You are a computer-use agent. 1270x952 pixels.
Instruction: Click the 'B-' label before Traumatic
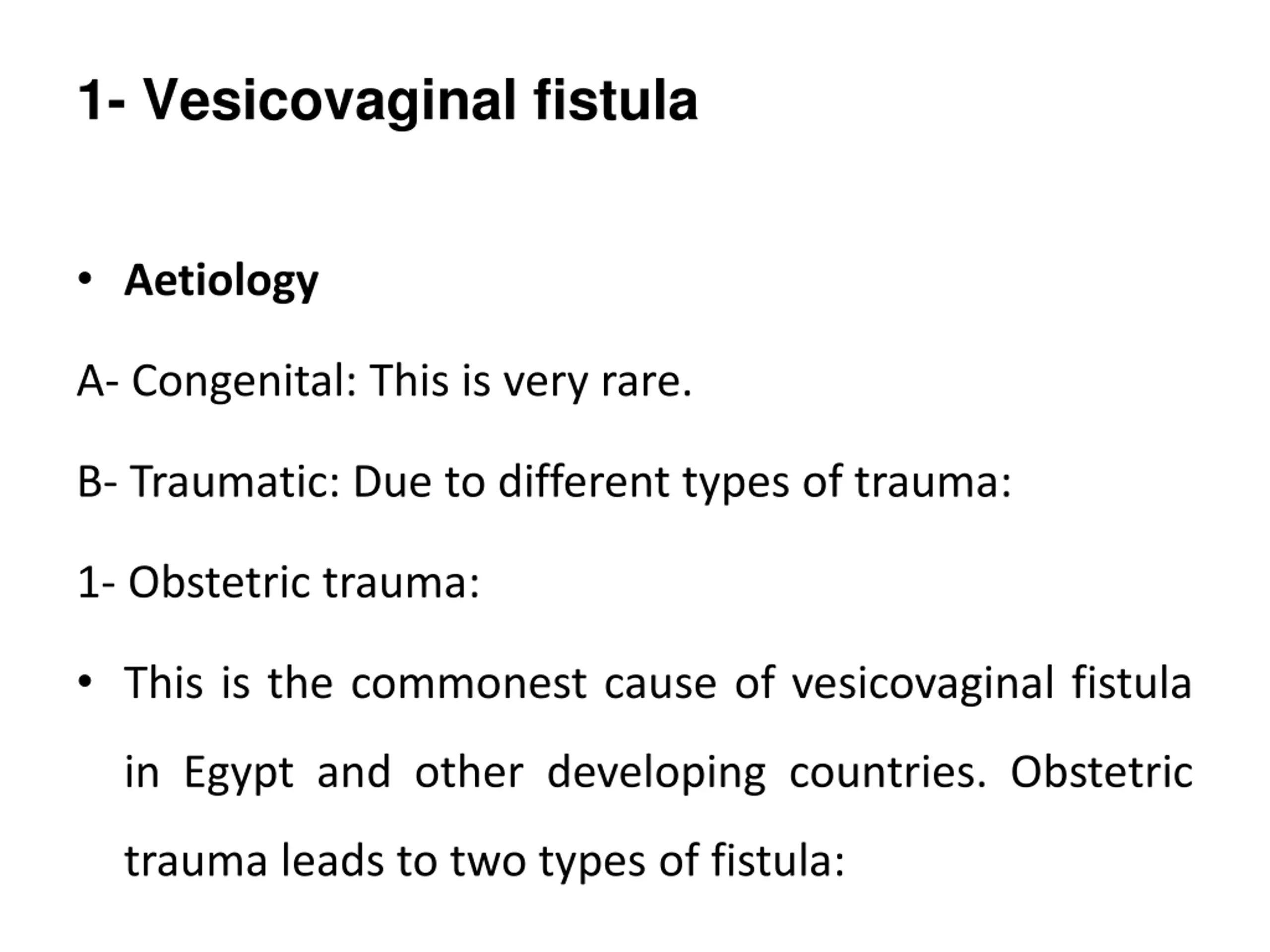(x=97, y=481)
